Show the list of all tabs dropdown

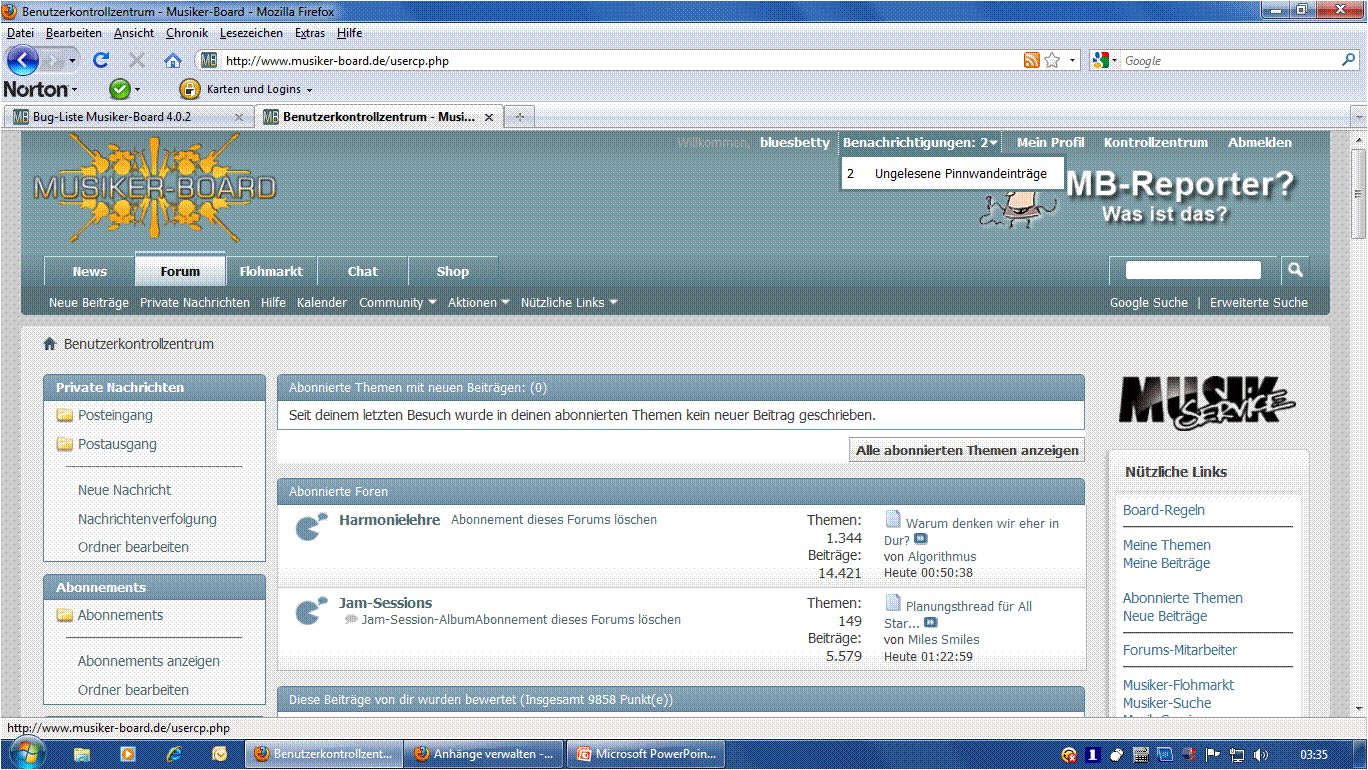point(1357,117)
